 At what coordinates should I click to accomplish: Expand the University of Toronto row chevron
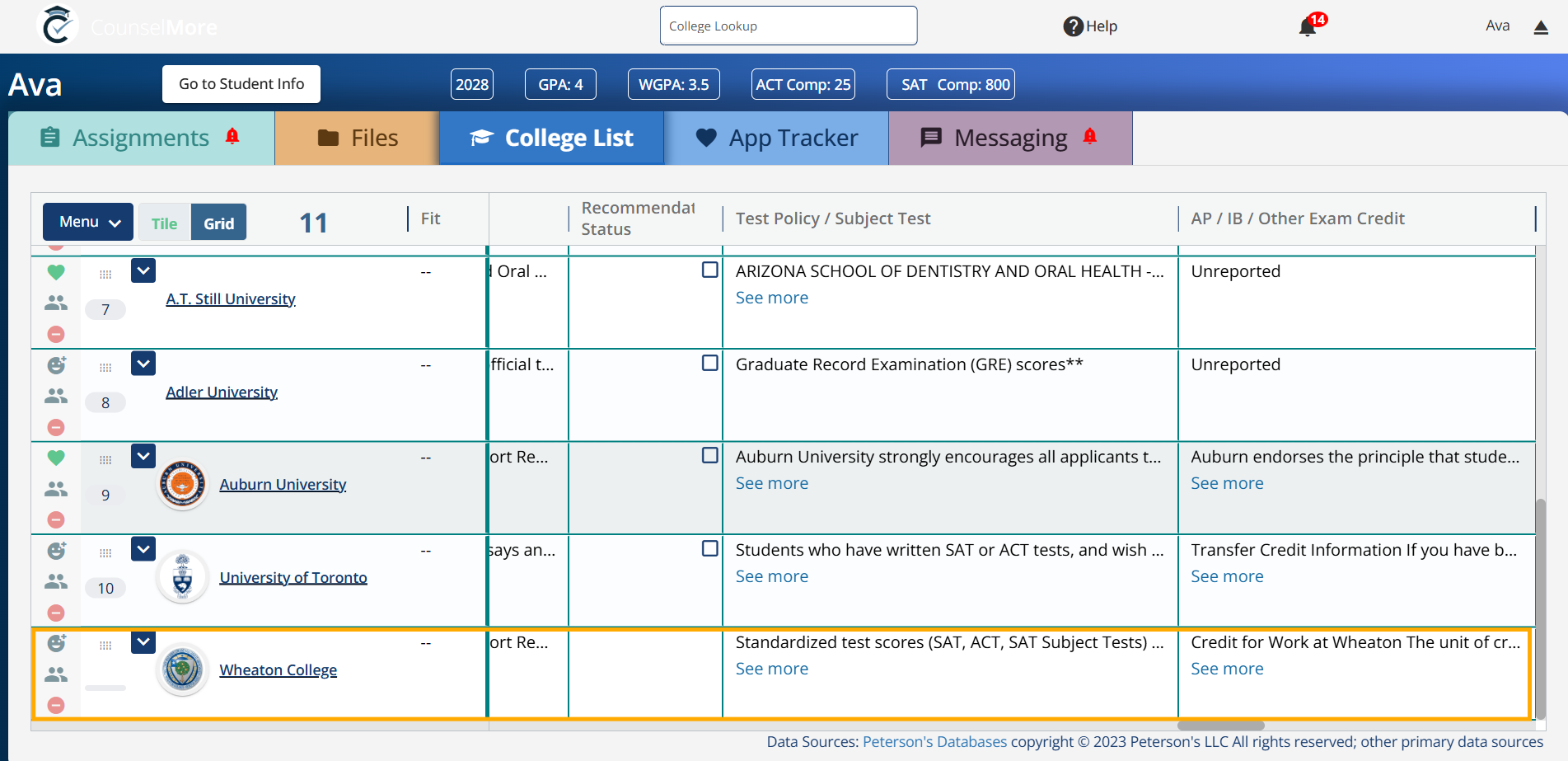143,549
